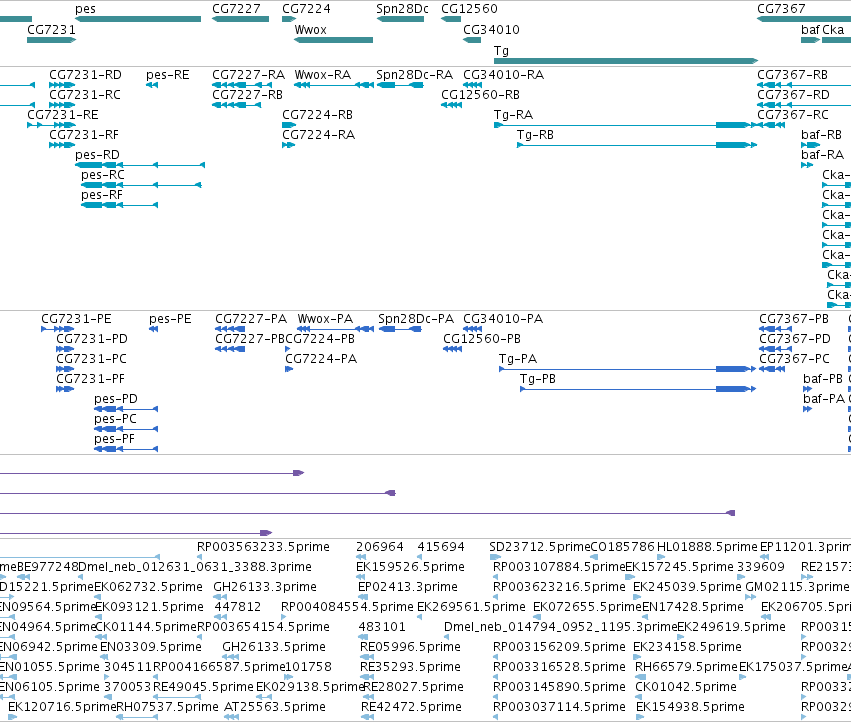Select the CG34010 gene label
Image resolution: width=851 pixels, height=722 pixels.
click(491, 30)
